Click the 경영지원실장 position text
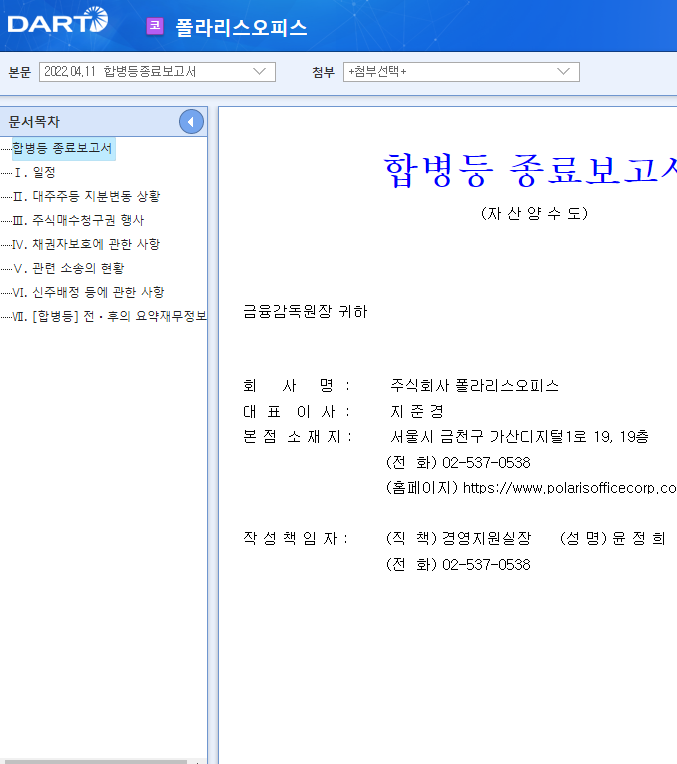Screen dimensions: 677x764 486,538
